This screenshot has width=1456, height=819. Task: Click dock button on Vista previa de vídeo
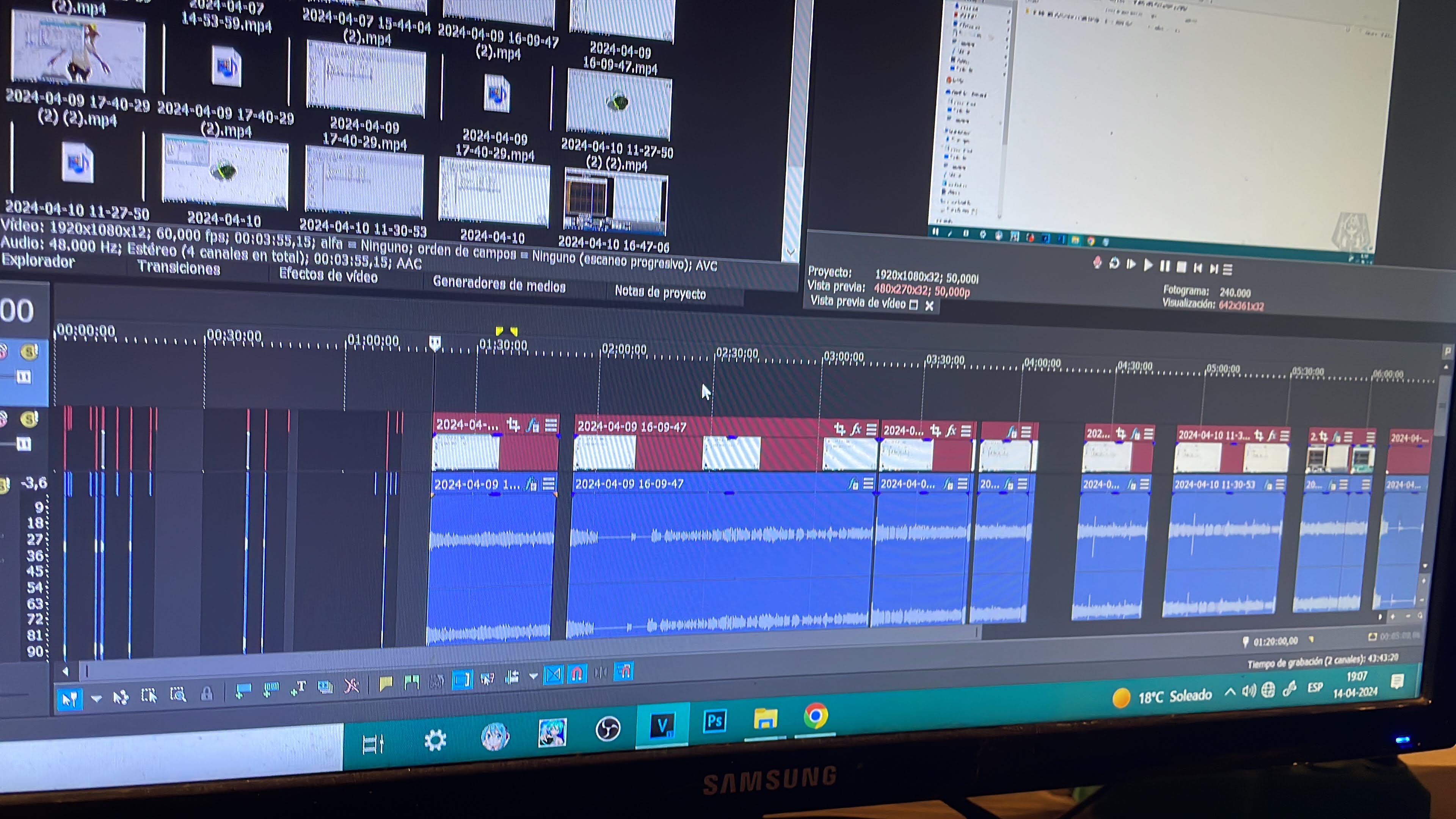[x=913, y=304]
